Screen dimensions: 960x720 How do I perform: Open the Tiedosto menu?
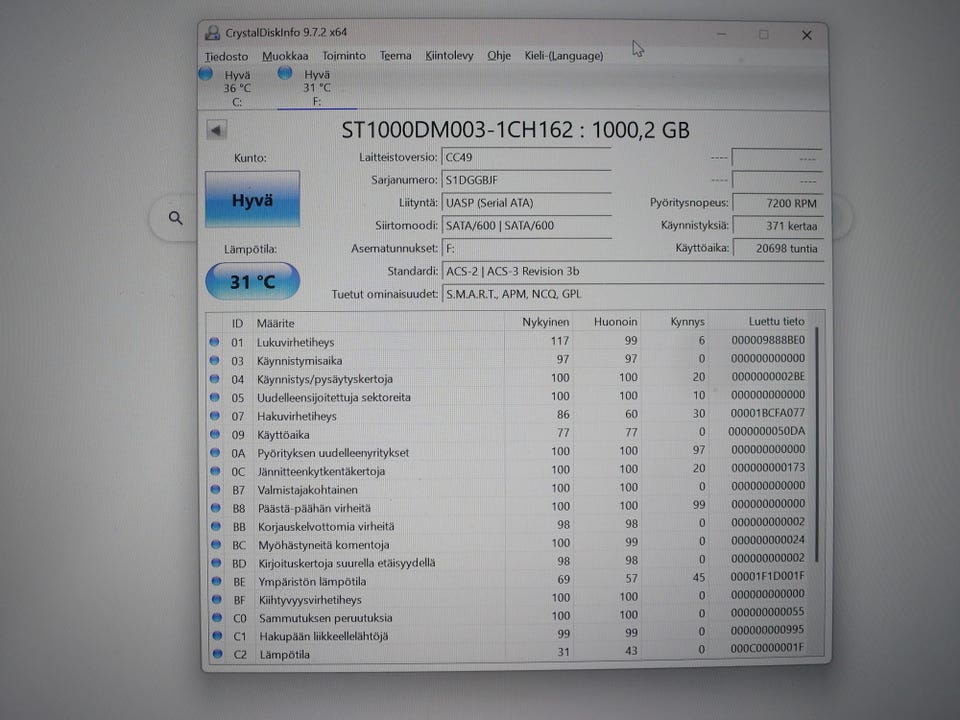tap(226, 56)
